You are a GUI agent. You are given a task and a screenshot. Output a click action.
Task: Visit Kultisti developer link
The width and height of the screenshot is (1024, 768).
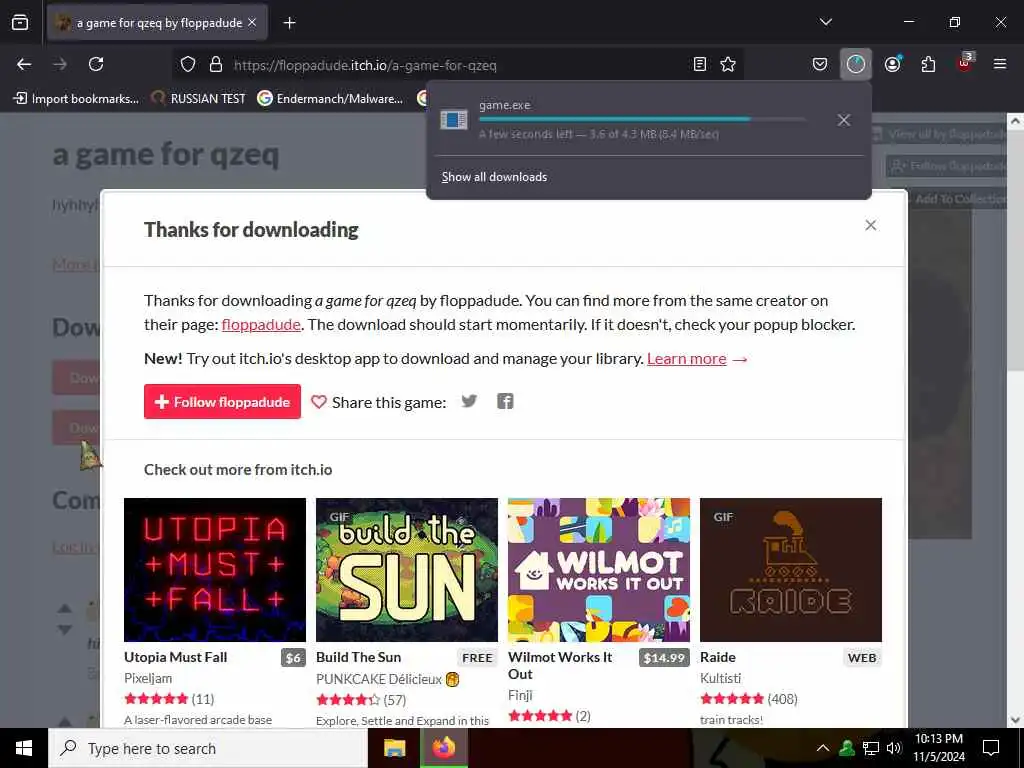coord(720,679)
